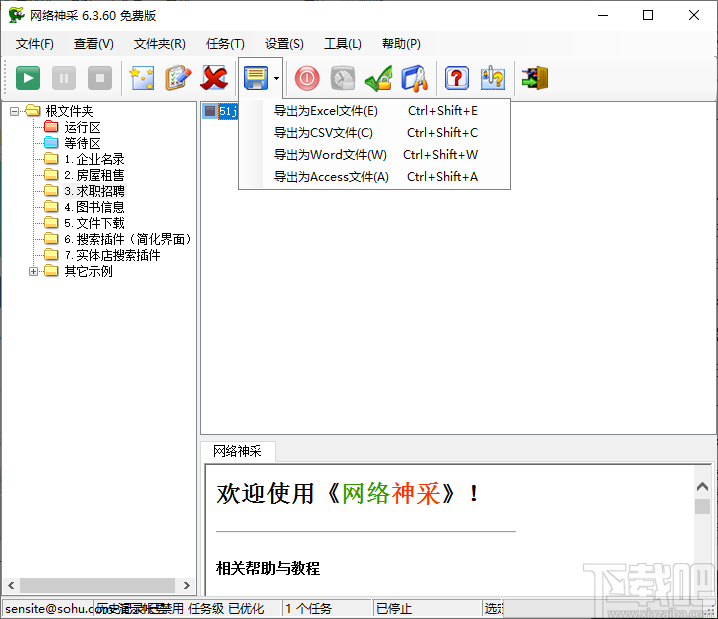The width and height of the screenshot is (718, 619).
Task: Click folder tree scrollbar left arrow
Action: tap(11, 585)
